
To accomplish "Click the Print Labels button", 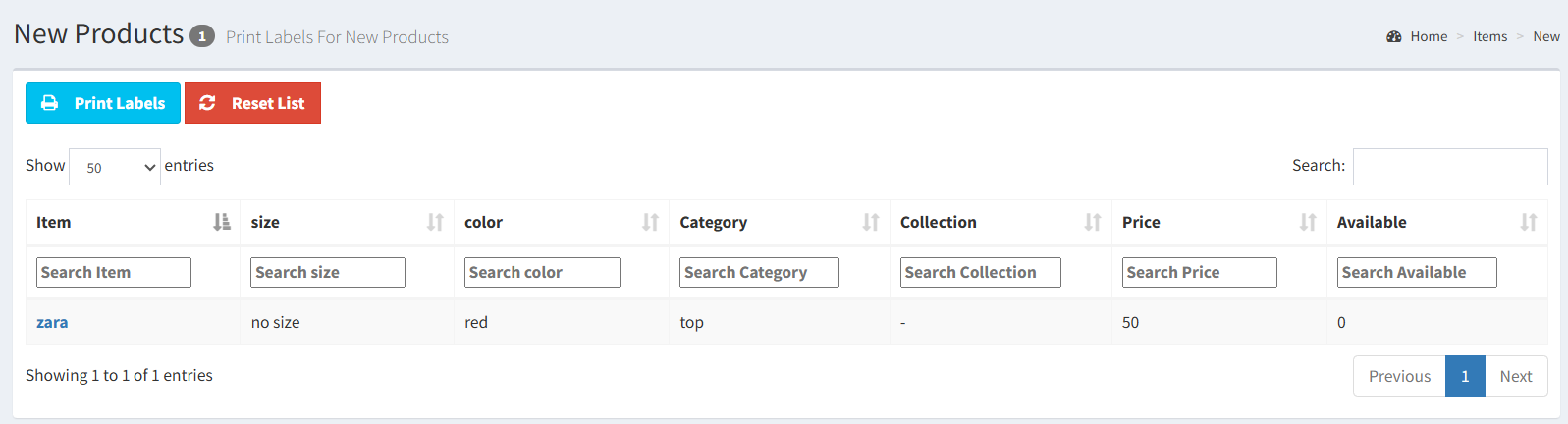I will tap(103, 103).
